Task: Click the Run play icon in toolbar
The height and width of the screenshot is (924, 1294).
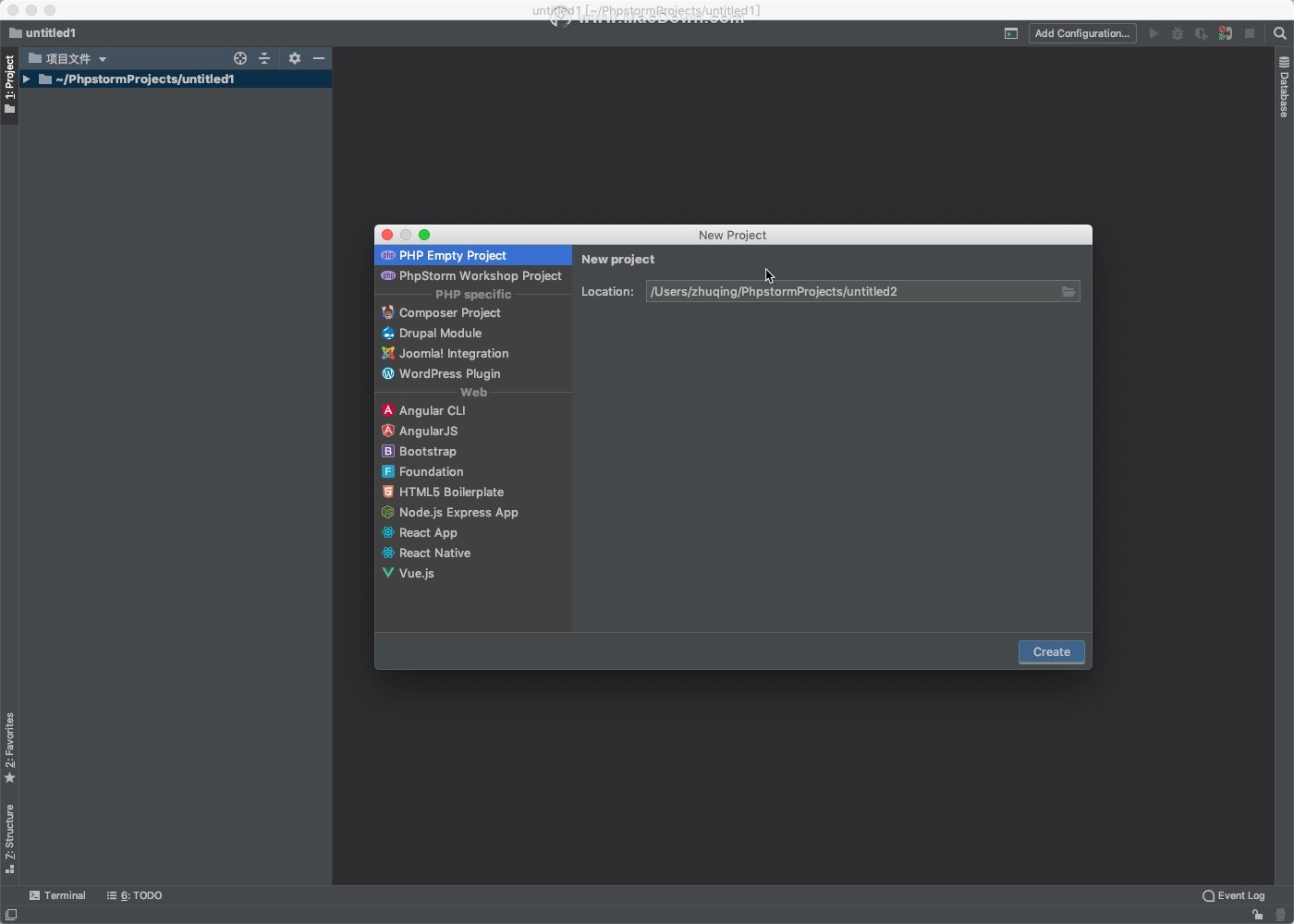Action: (x=1154, y=33)
